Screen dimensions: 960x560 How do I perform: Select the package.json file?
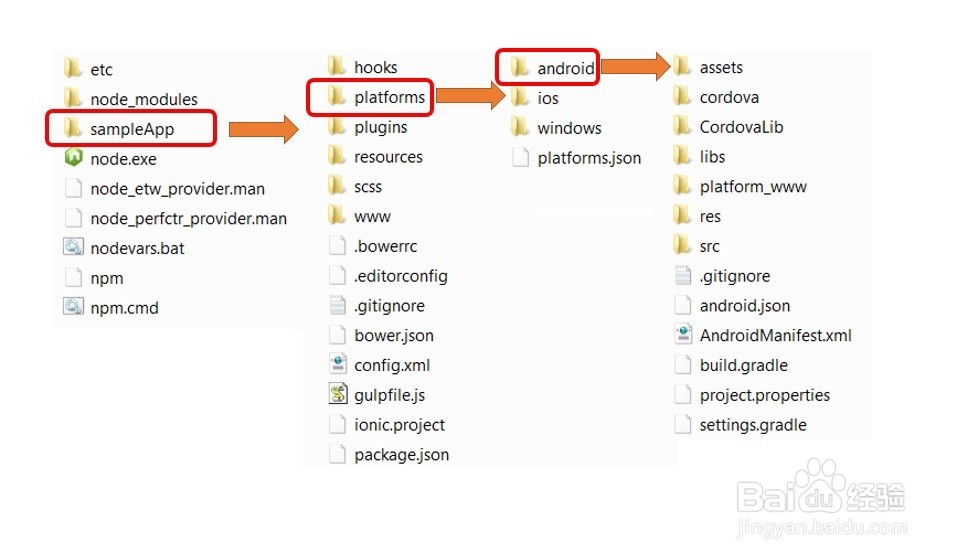[x=401, y=455]
